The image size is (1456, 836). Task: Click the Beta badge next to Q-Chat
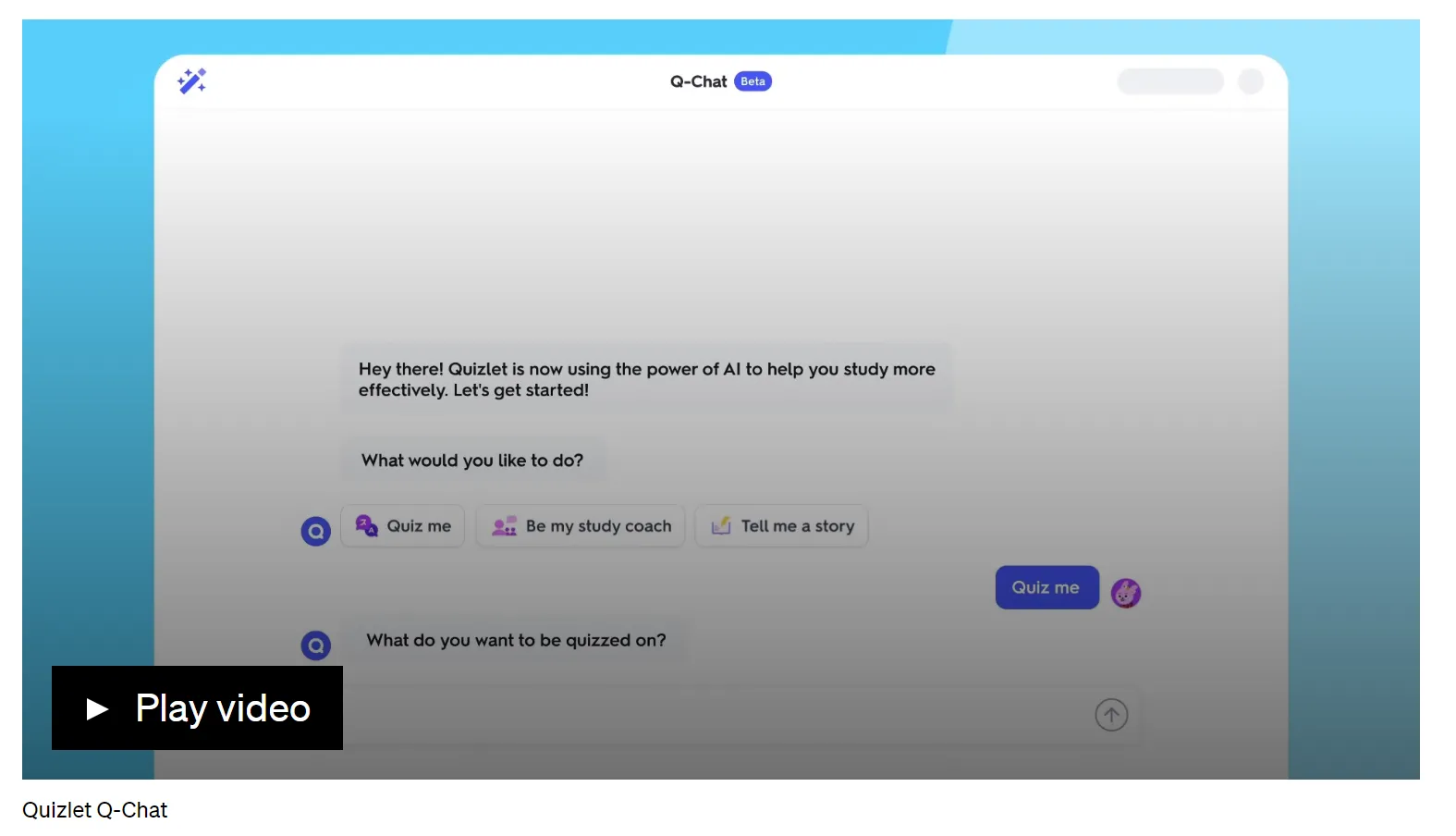pos(752,81)
